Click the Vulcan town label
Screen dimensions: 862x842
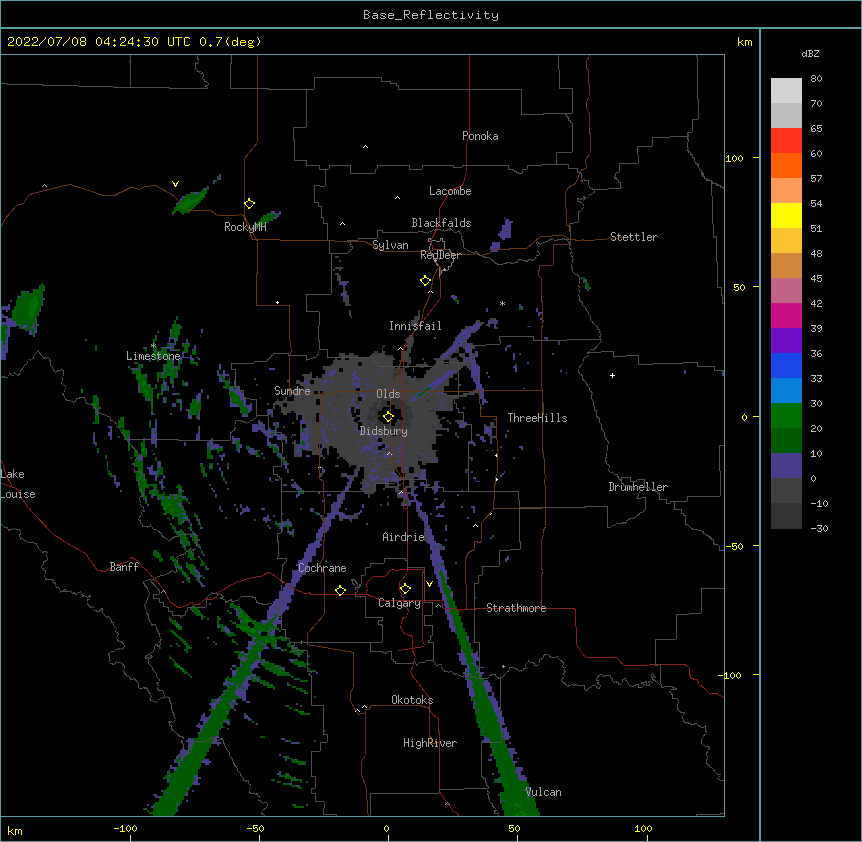[x=543, y=792]
